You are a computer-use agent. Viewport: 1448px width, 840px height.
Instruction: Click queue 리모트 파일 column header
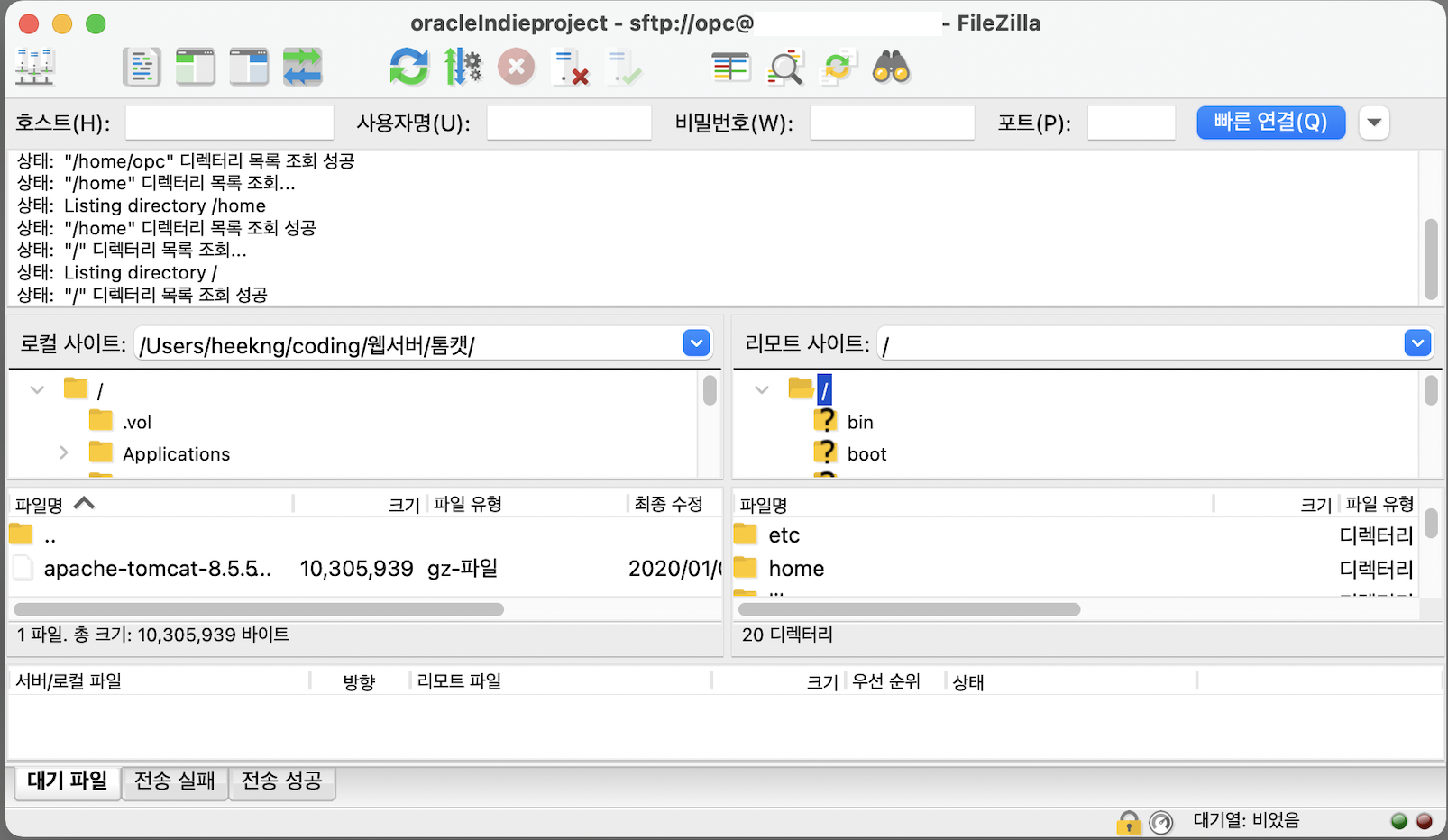pos(560,682)
